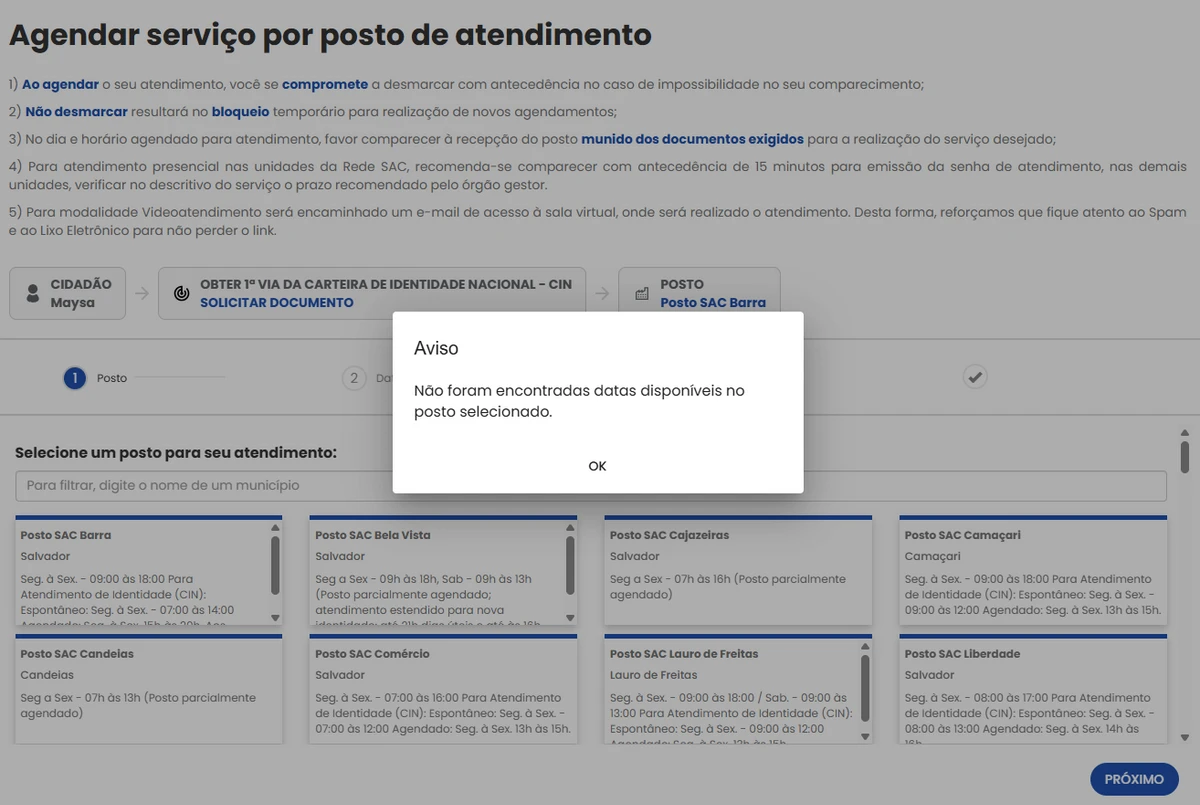1200x805 pixels.
Task: Click the scroll-down arrow on Lauro de Freitas card
Action: (x=864, y=736)
